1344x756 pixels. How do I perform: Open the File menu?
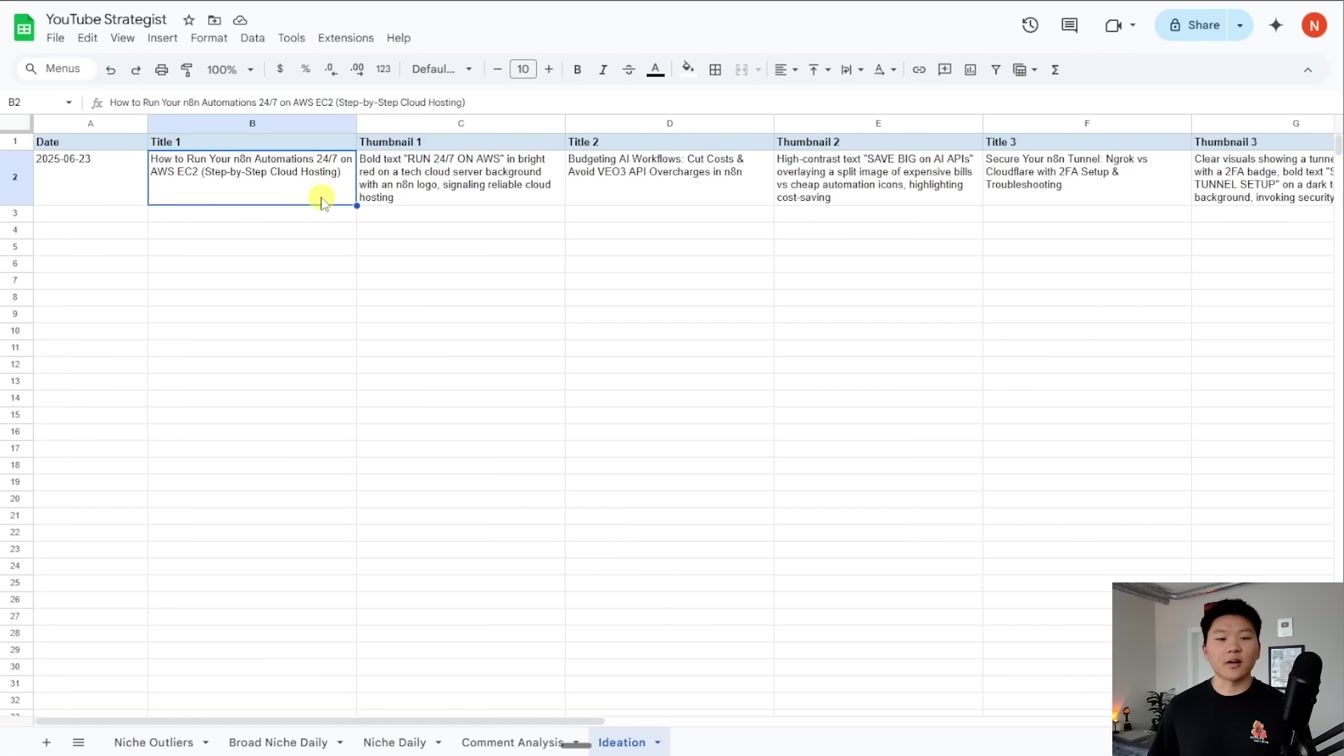click(55, 38)
